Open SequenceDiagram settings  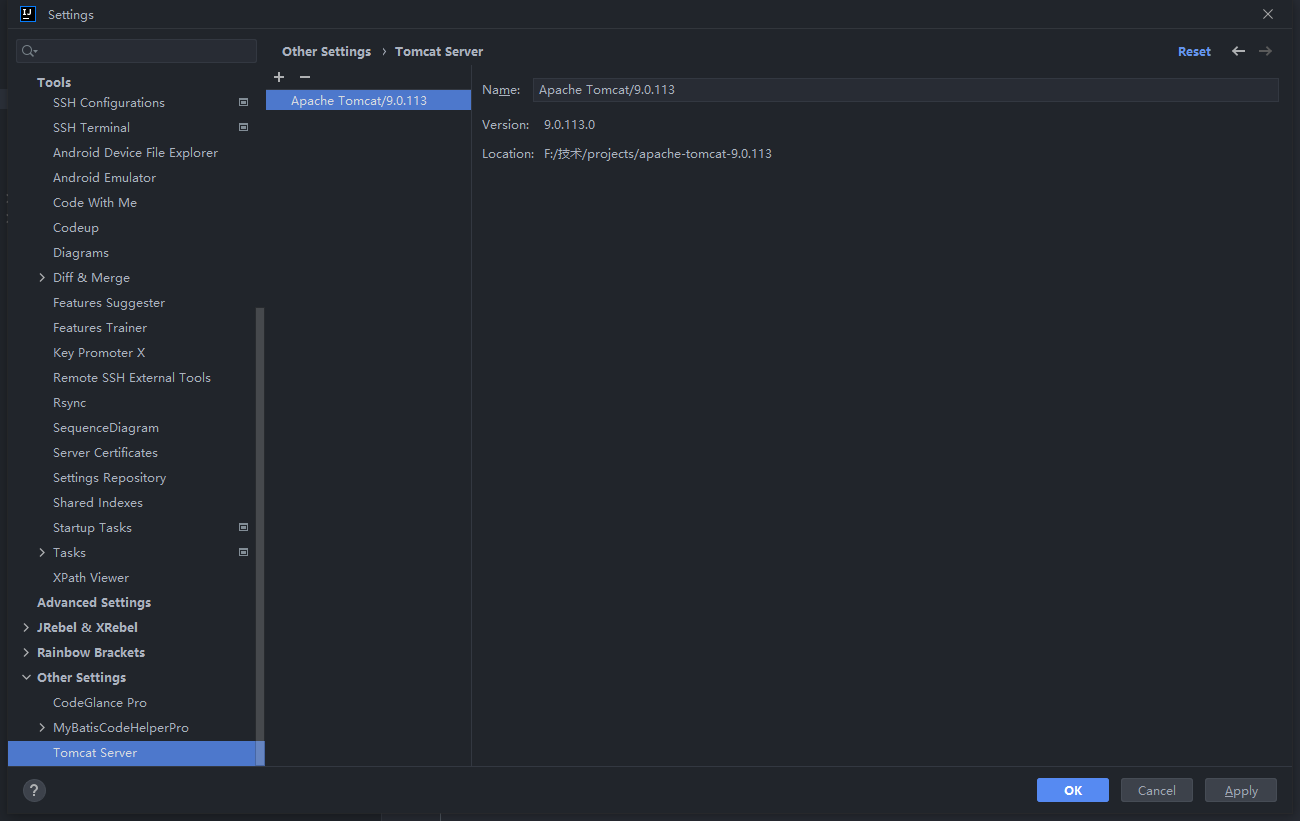click(x=106, y=427)
